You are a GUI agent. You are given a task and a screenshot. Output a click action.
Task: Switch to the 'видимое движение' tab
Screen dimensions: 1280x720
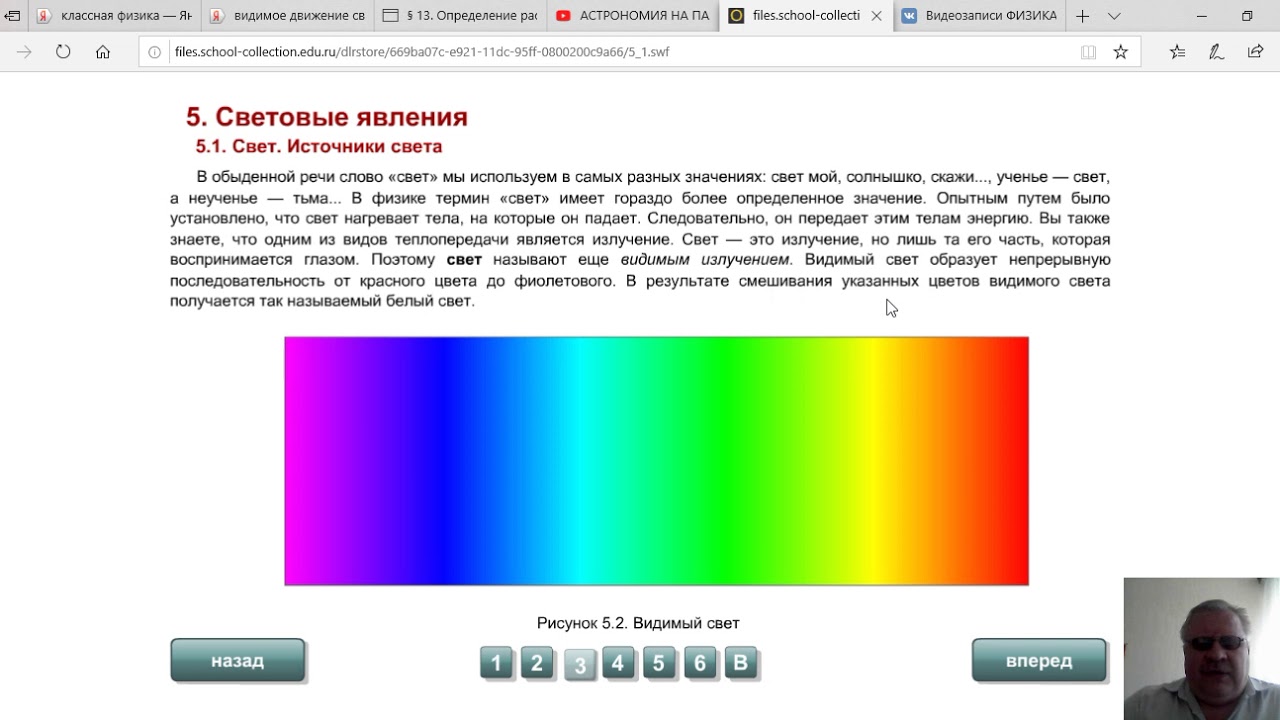(x=288, y=16)
